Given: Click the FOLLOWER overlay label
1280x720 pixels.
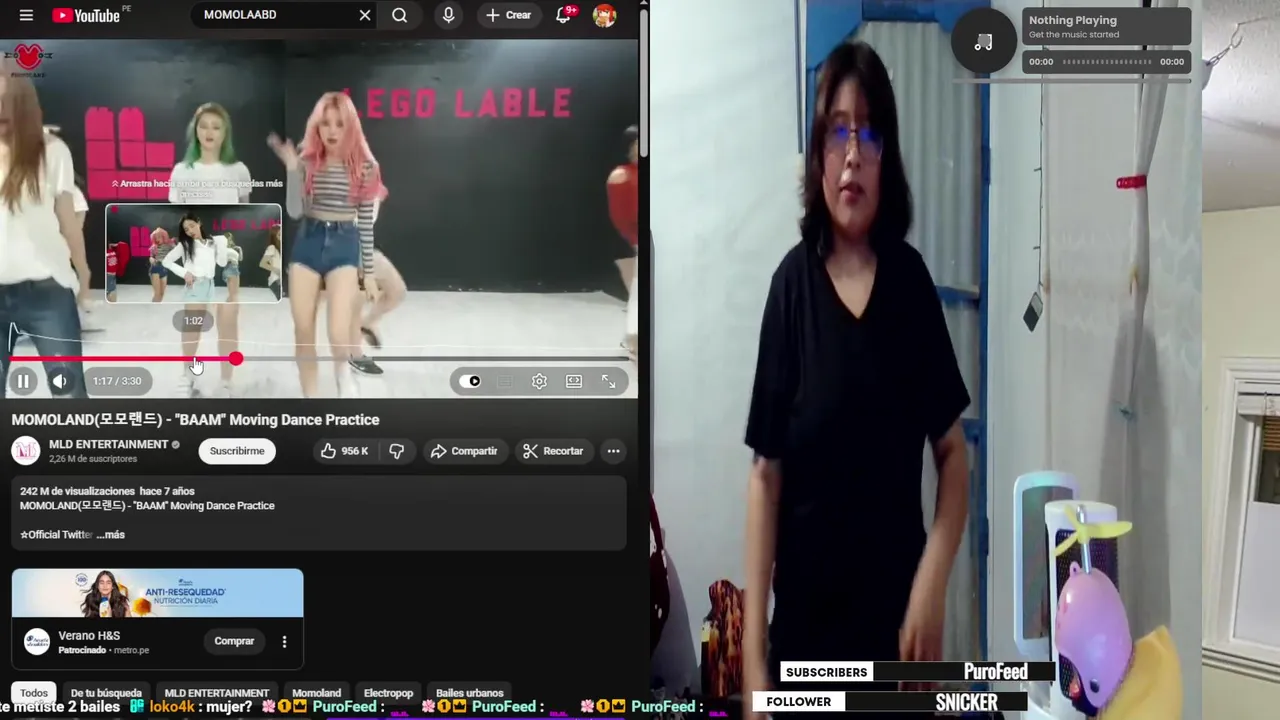Looking at the screenshot, I should pyautogui.click(x=798, y=702).
